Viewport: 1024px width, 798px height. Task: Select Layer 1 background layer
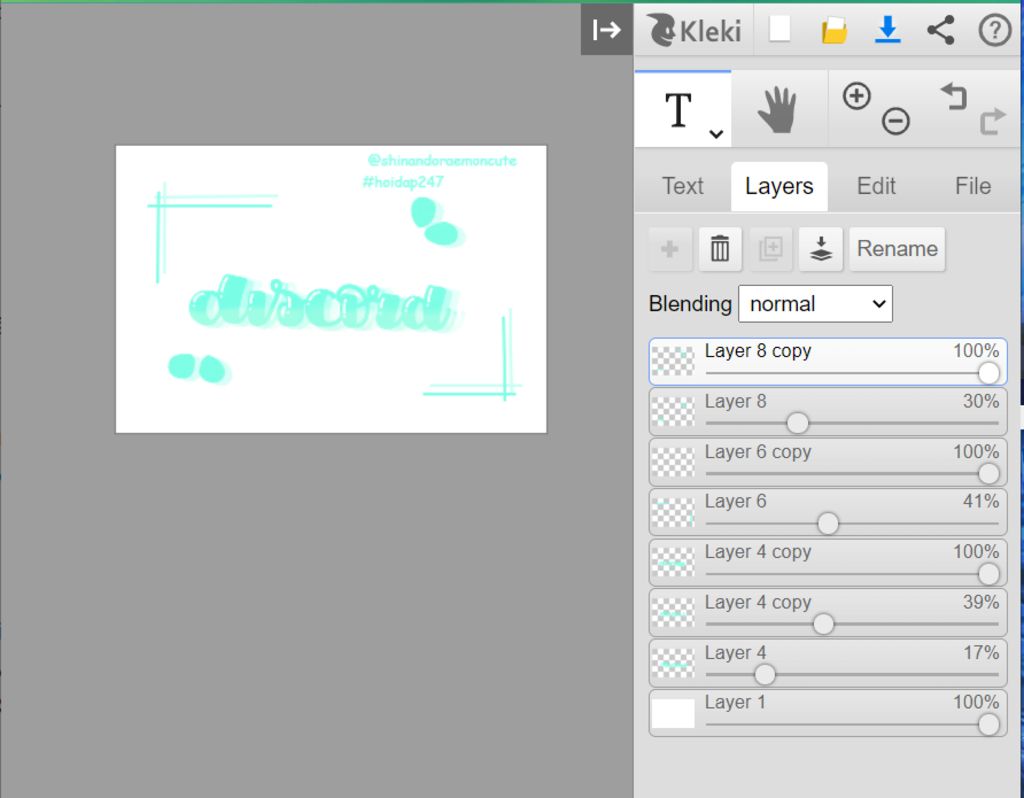[827, 713]
